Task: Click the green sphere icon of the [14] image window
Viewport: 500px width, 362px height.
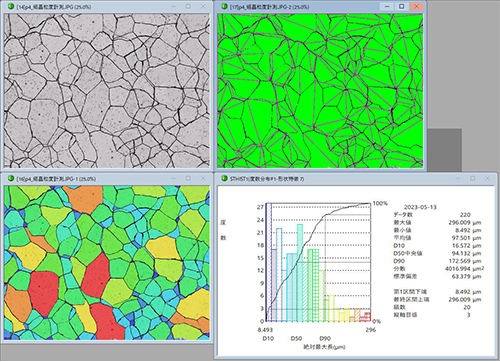Action: [10, 6]
